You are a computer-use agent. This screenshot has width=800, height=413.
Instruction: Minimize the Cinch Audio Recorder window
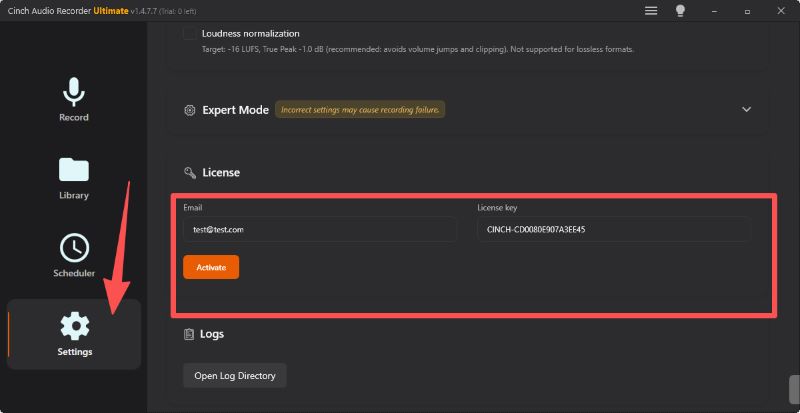[x=715, y=10]
